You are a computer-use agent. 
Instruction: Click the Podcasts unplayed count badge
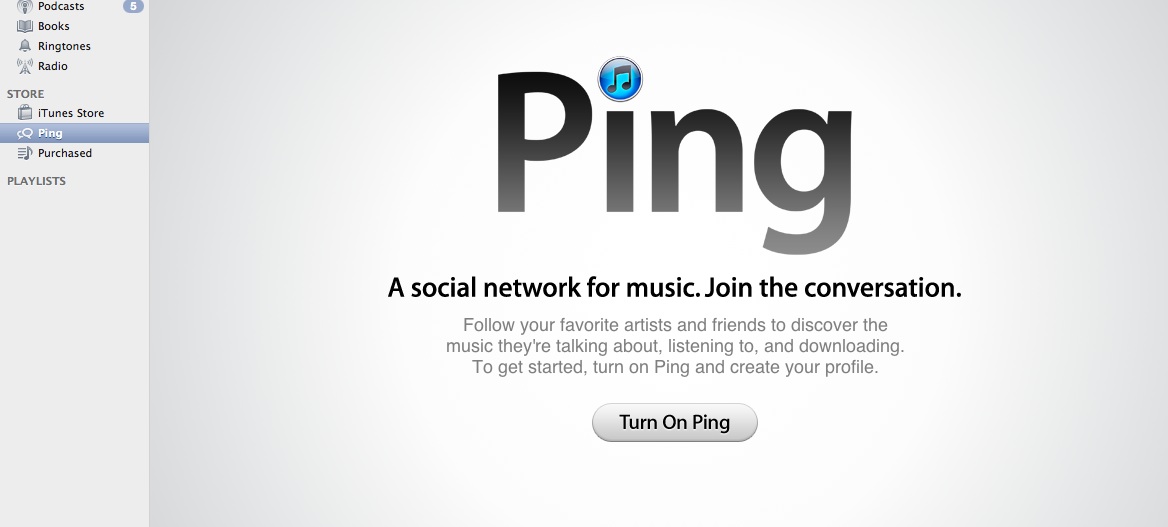click(133, 6)
